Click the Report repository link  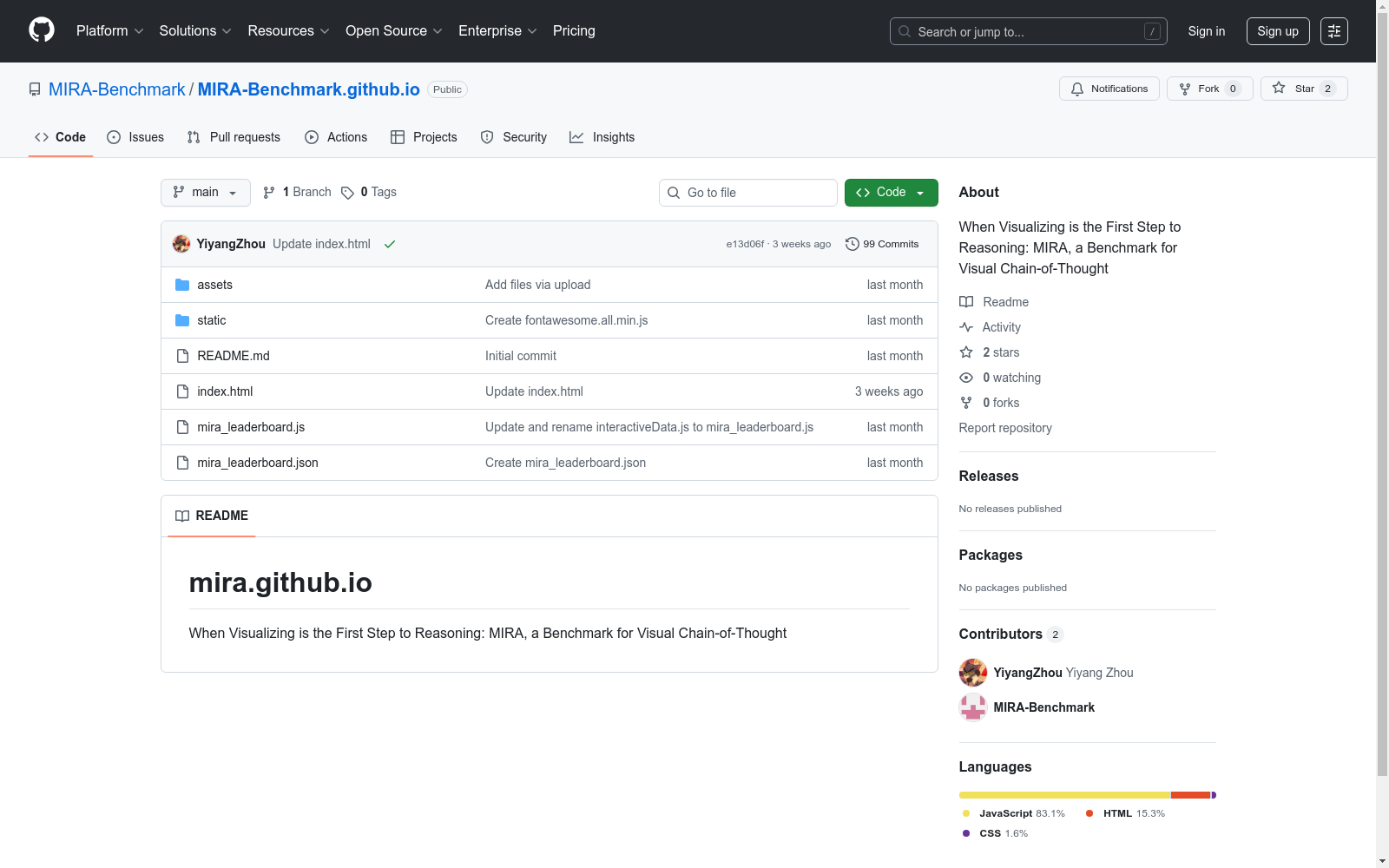tap(1005, 428)
